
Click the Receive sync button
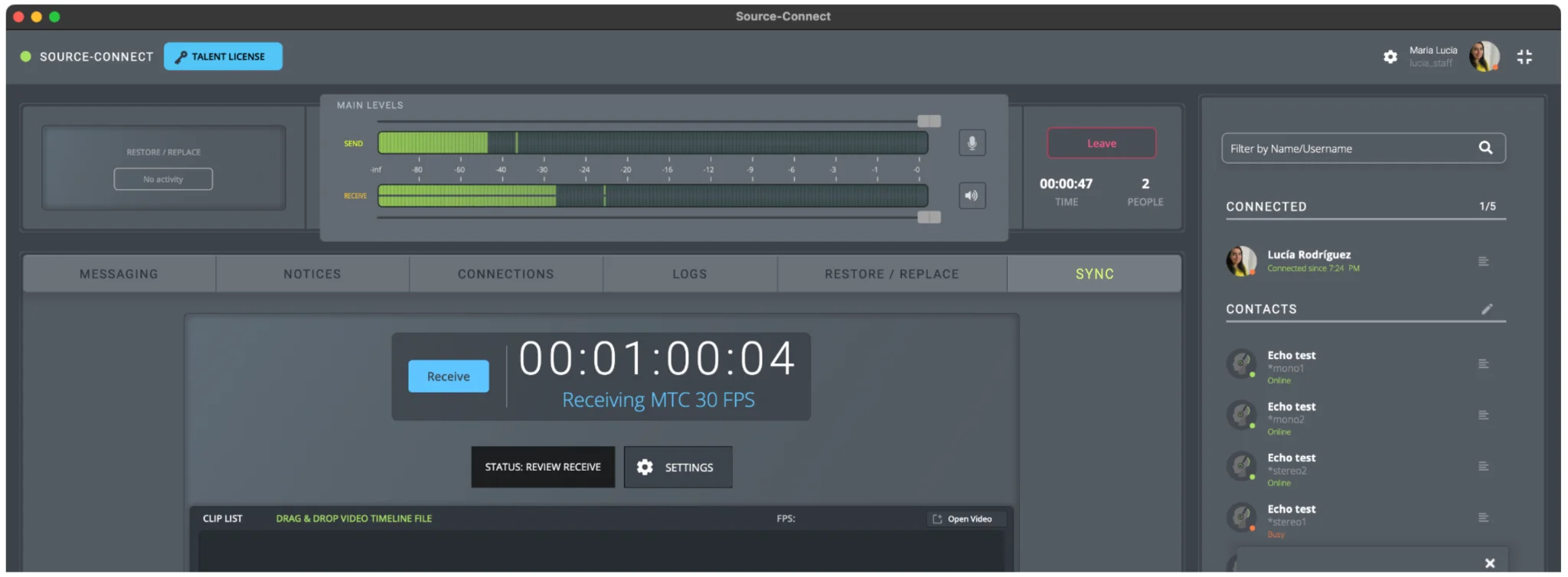[448, 377]
